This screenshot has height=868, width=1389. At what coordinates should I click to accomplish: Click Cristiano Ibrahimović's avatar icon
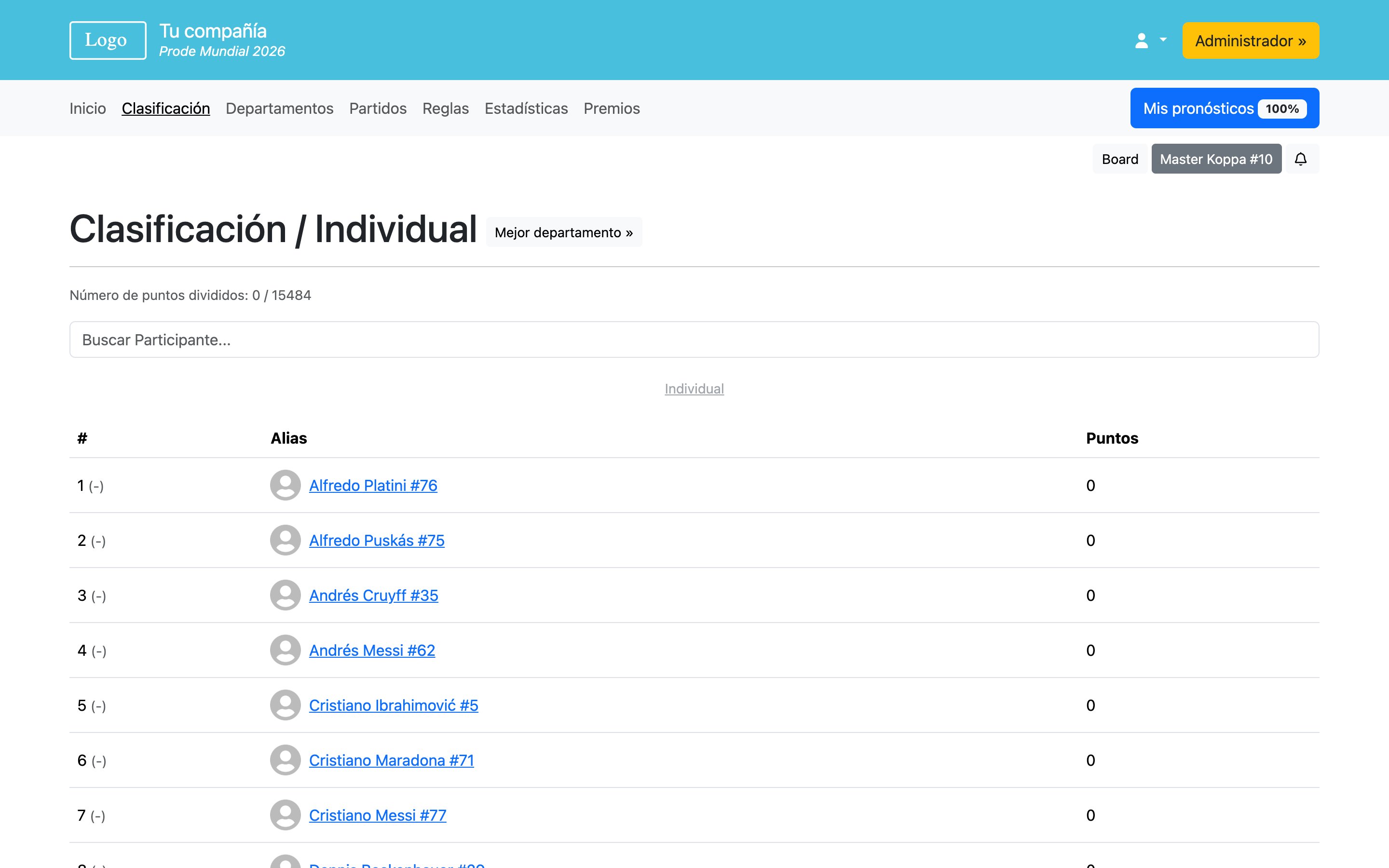point(285,705)
